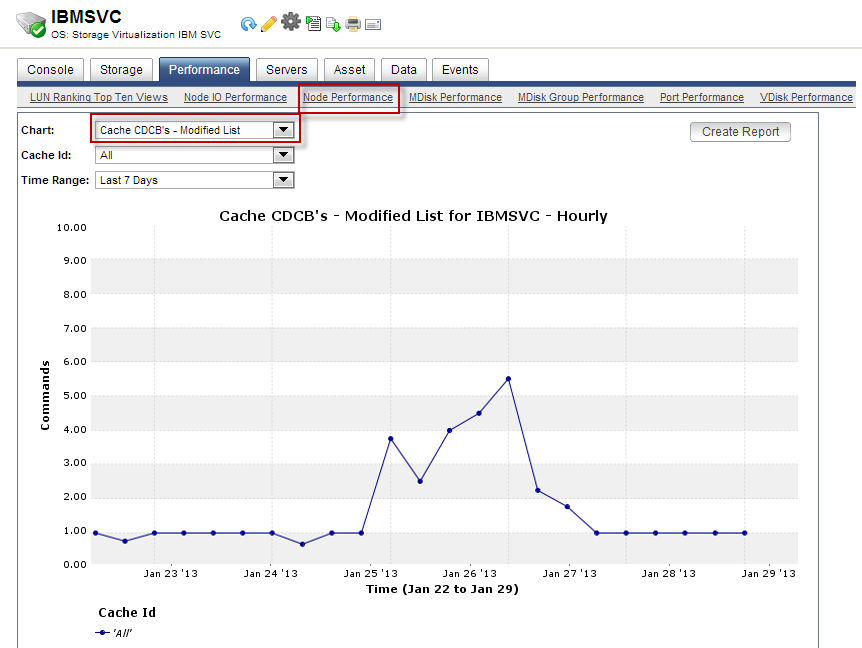Click the email envelope icon
862x648 pixels.
click(x=373, y=25)
